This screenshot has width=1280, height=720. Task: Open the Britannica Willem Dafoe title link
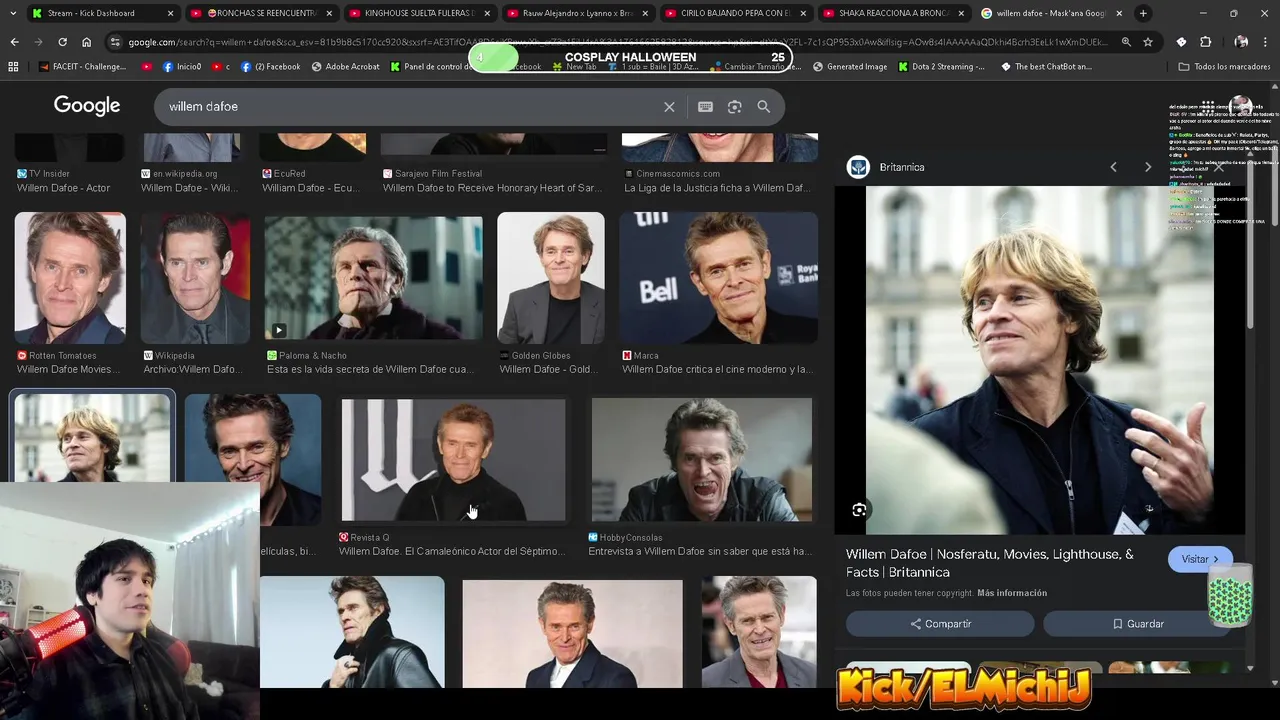990,563
